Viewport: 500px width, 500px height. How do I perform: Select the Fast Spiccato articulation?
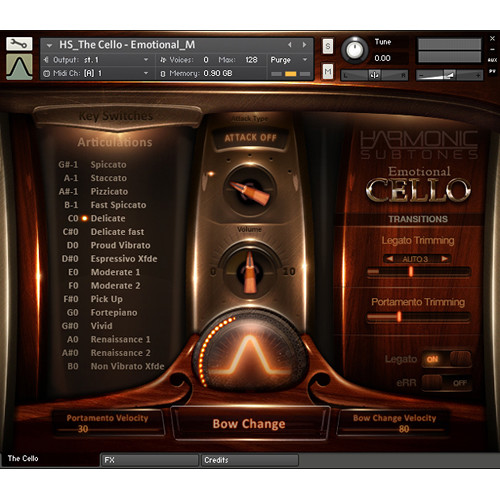click(x=118, y=205)
